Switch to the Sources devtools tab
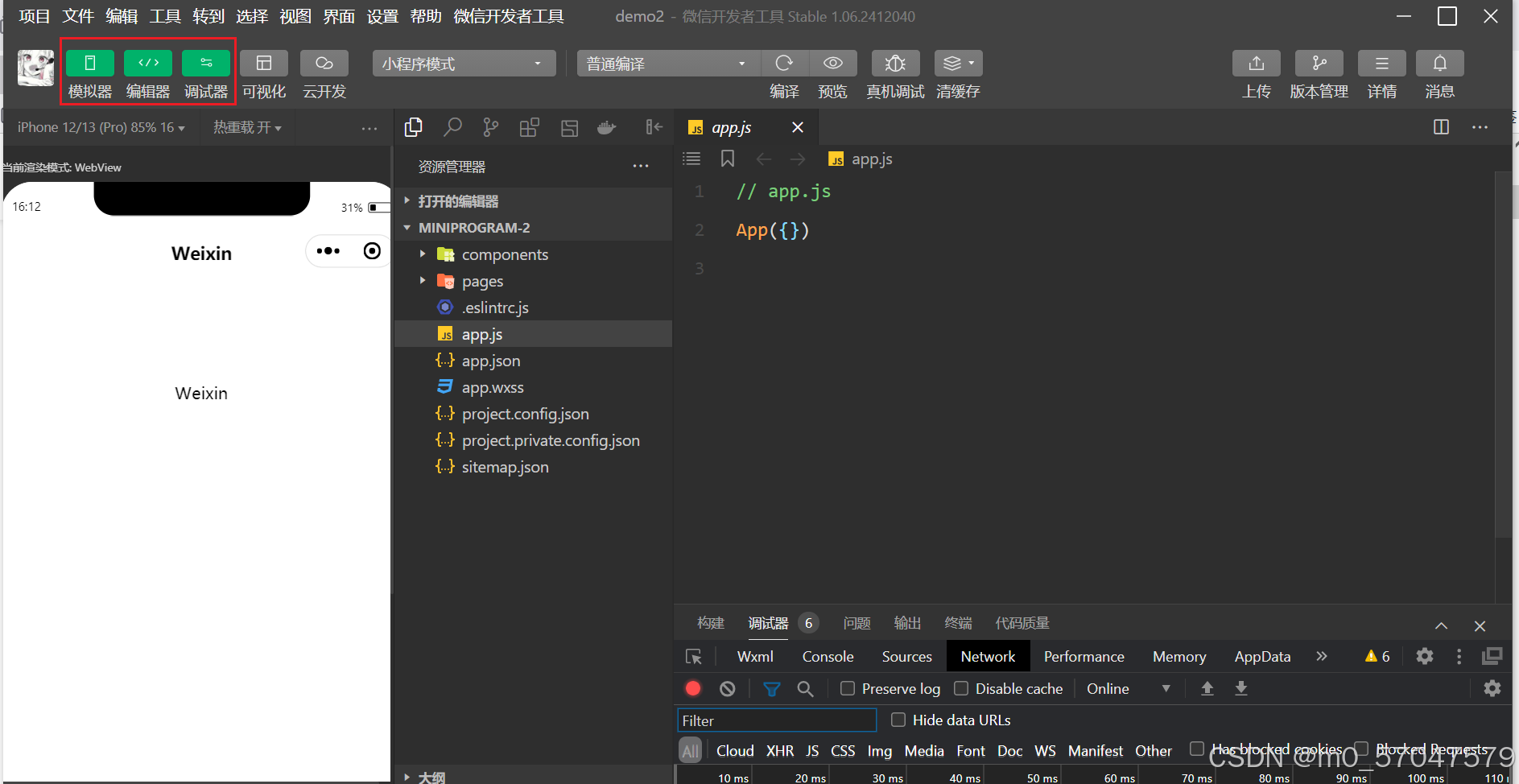 (x=906, y=657)
